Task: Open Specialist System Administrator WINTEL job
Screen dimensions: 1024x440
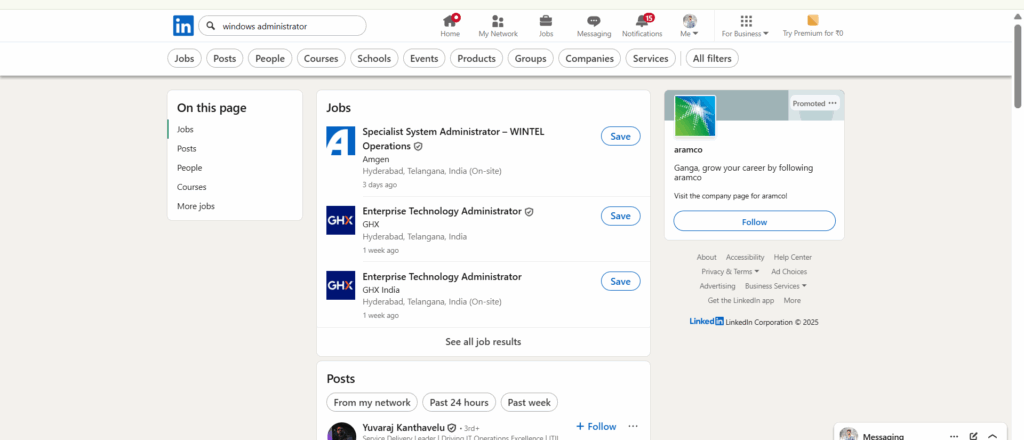Action: coord(453,138)
